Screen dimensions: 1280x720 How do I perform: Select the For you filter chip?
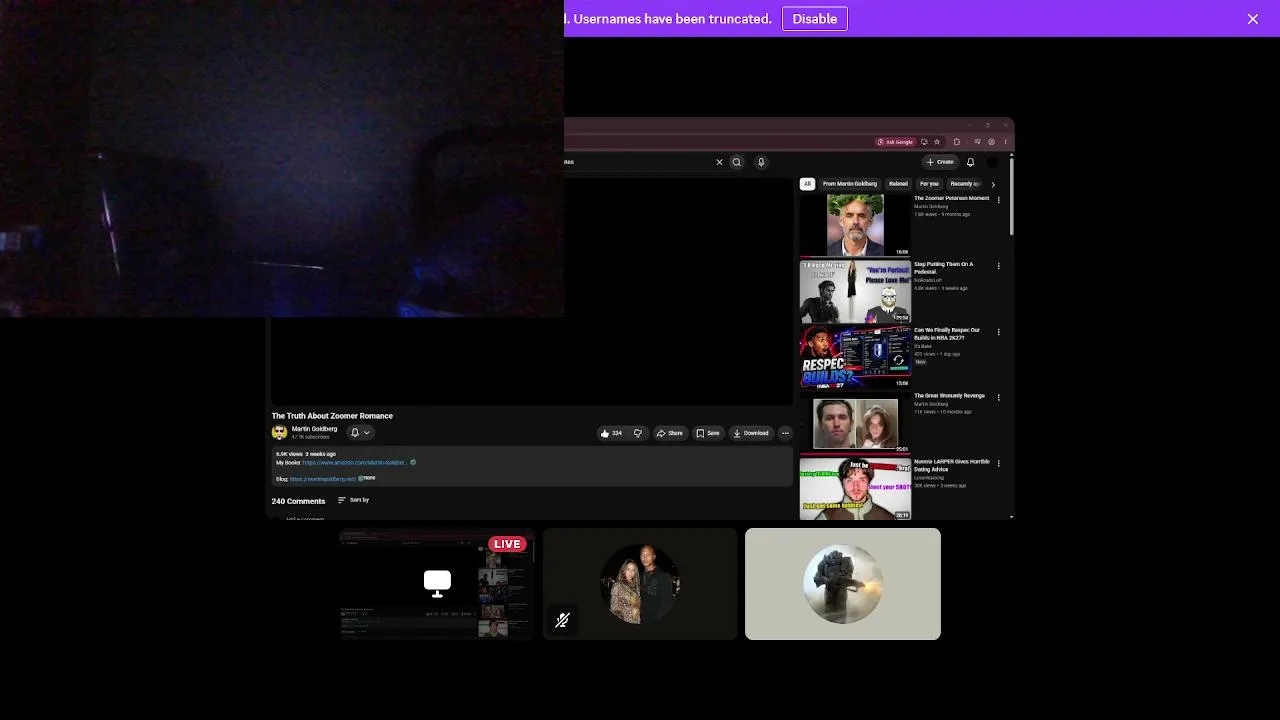(930, 184)
